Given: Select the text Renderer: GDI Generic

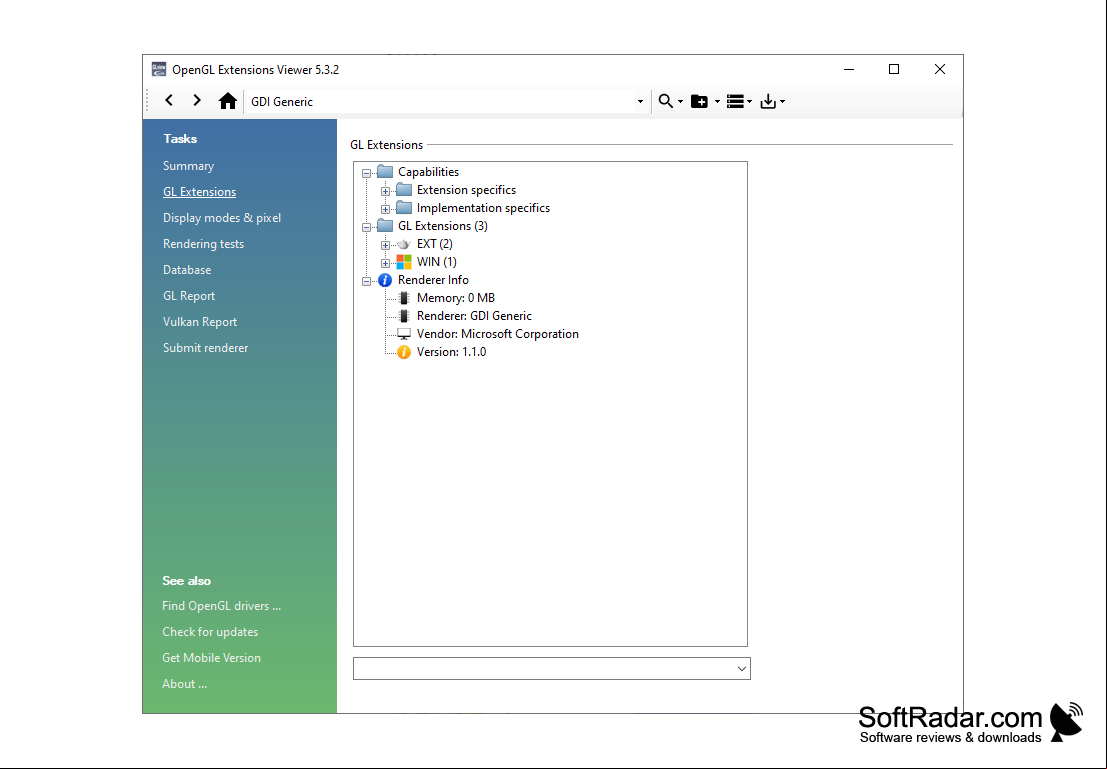Looking at the screenshot, I should coord(474,316).
